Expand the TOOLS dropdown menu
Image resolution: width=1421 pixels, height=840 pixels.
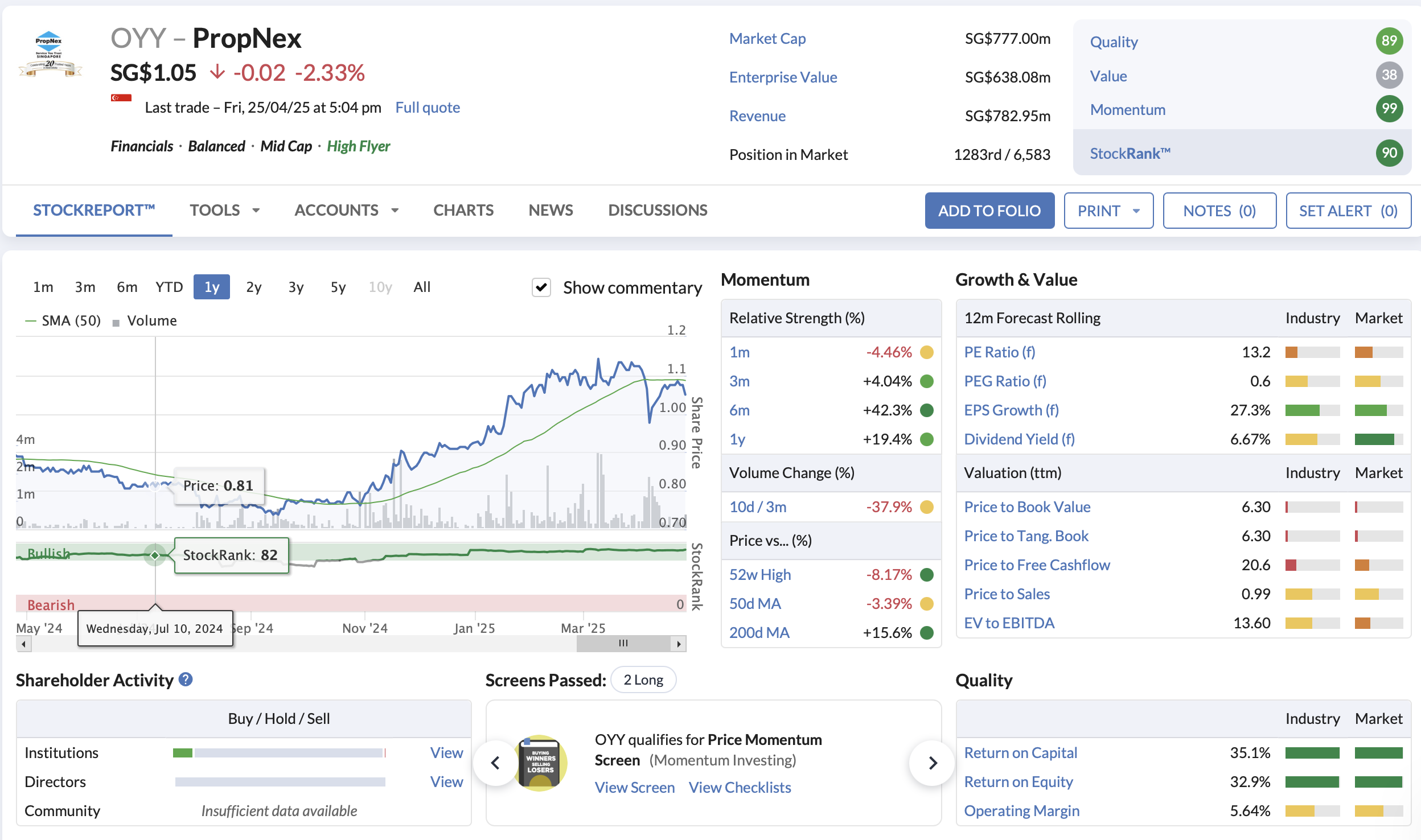point(225,211)
